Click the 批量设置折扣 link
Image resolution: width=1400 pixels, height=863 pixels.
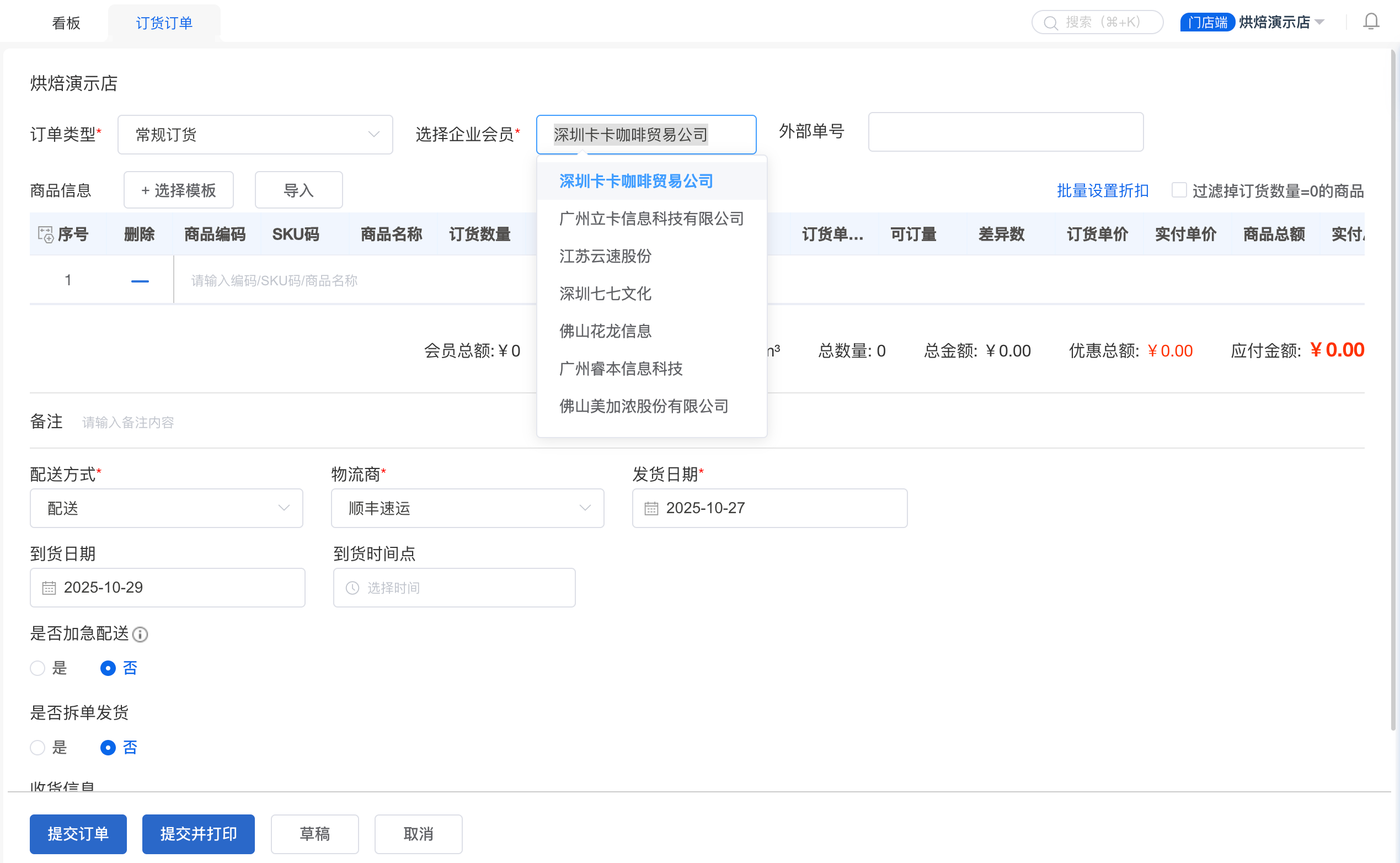(1102, 190)
